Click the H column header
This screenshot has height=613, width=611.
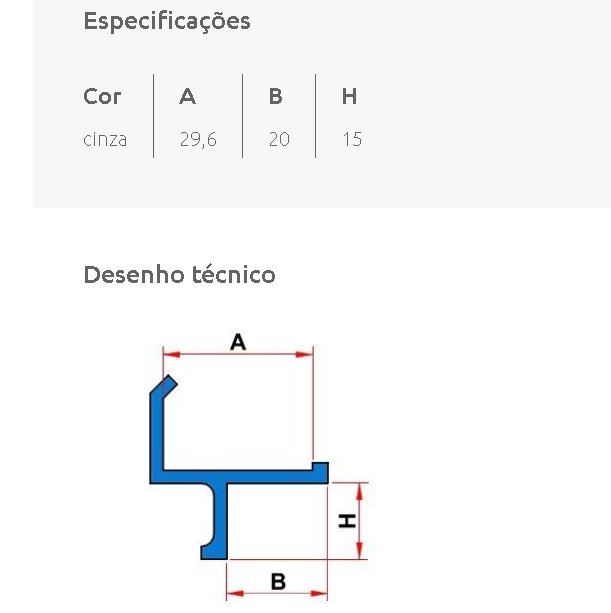[x=349, y=96]
